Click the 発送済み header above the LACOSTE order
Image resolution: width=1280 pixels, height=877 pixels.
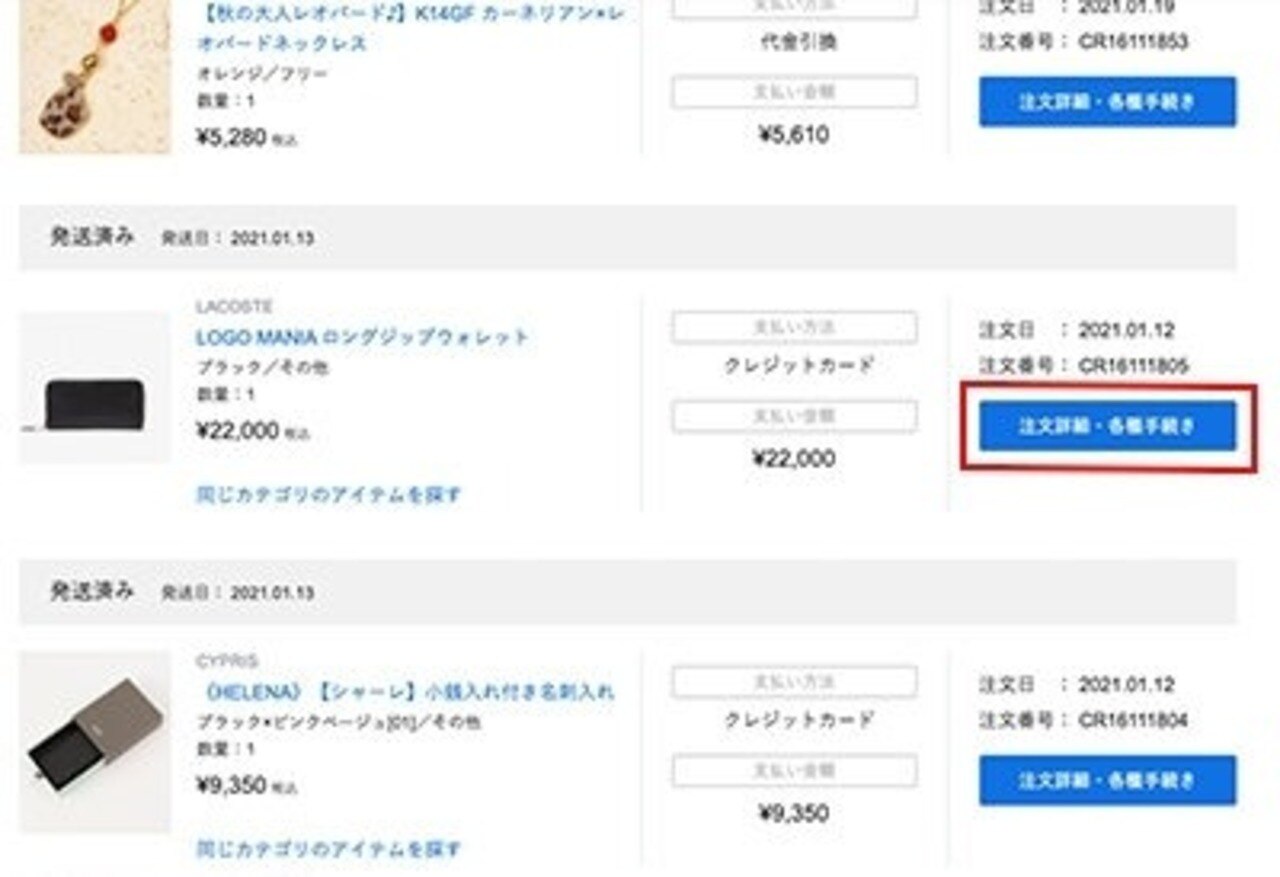click(92, 237)
